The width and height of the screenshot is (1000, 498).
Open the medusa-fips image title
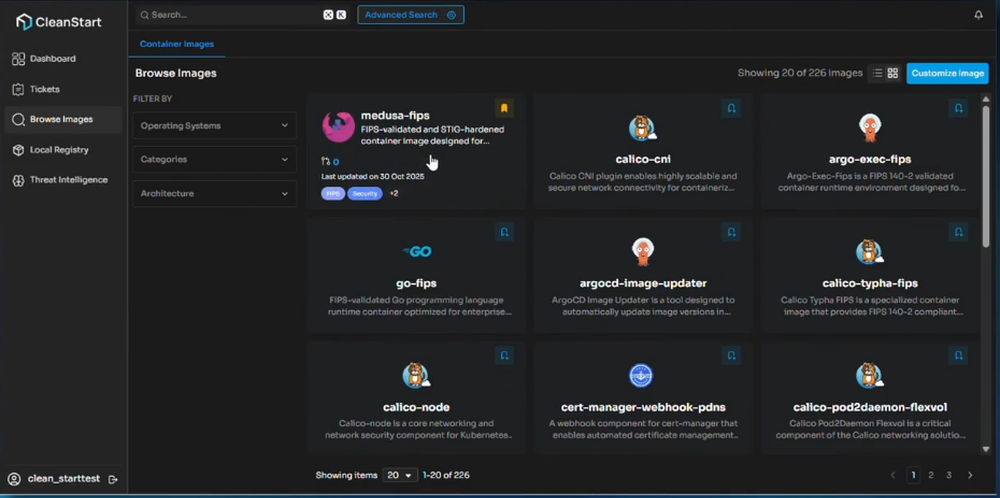click(x=395, y=115)
